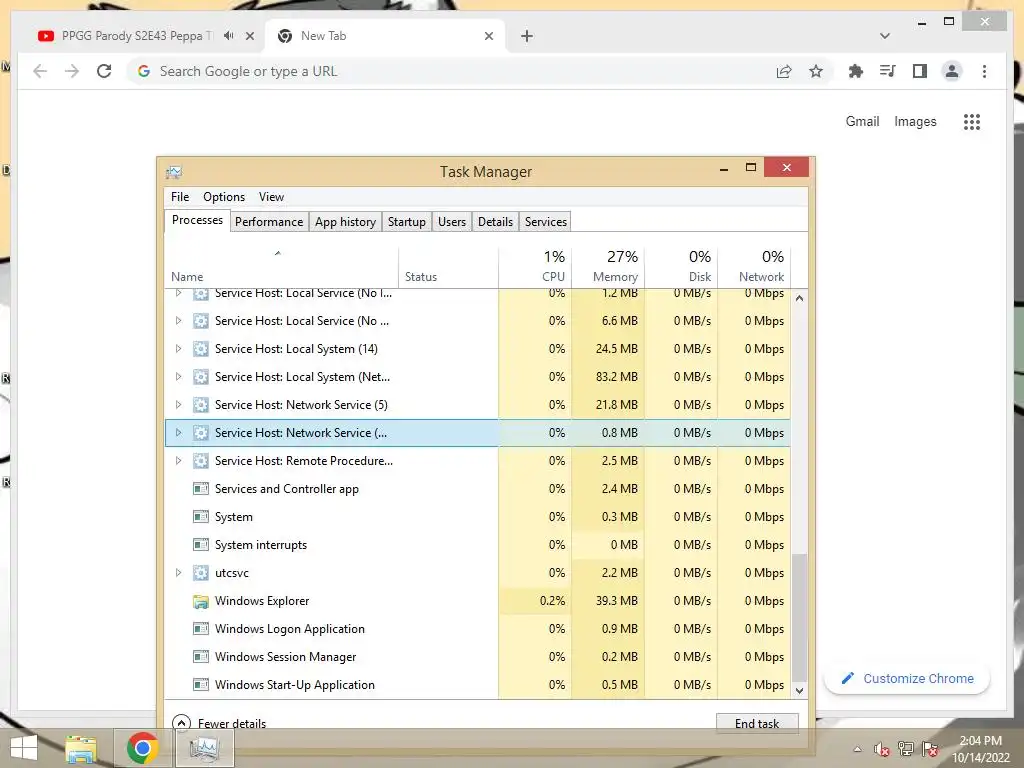The image size is (1024, 768).
Task: Open the muted volume tray icon
Action: (x=882, y=749)
